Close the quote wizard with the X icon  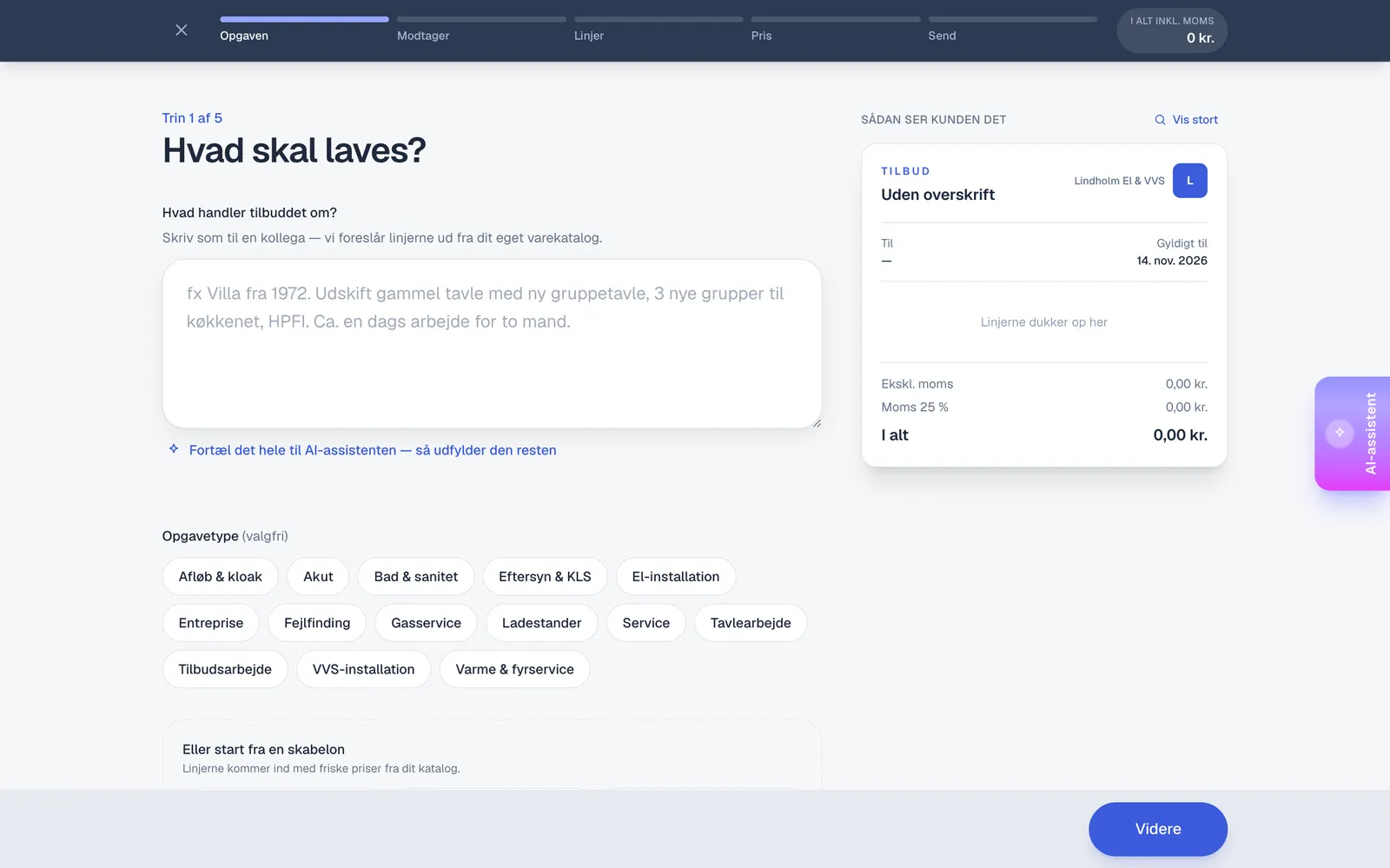coord(181,30)
